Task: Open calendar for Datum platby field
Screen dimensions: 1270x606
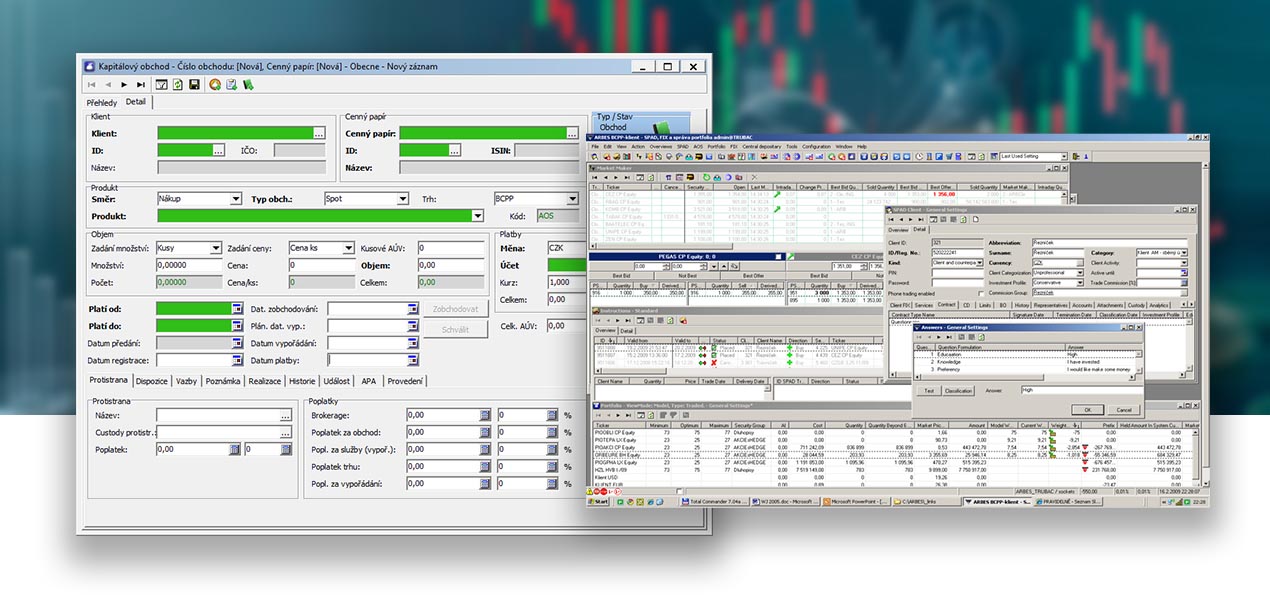Action: click(x=412, y=360)
